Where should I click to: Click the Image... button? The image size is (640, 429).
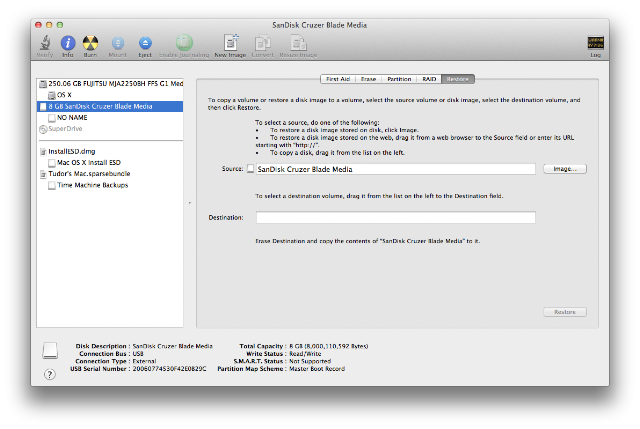click(x=565, y=169)
